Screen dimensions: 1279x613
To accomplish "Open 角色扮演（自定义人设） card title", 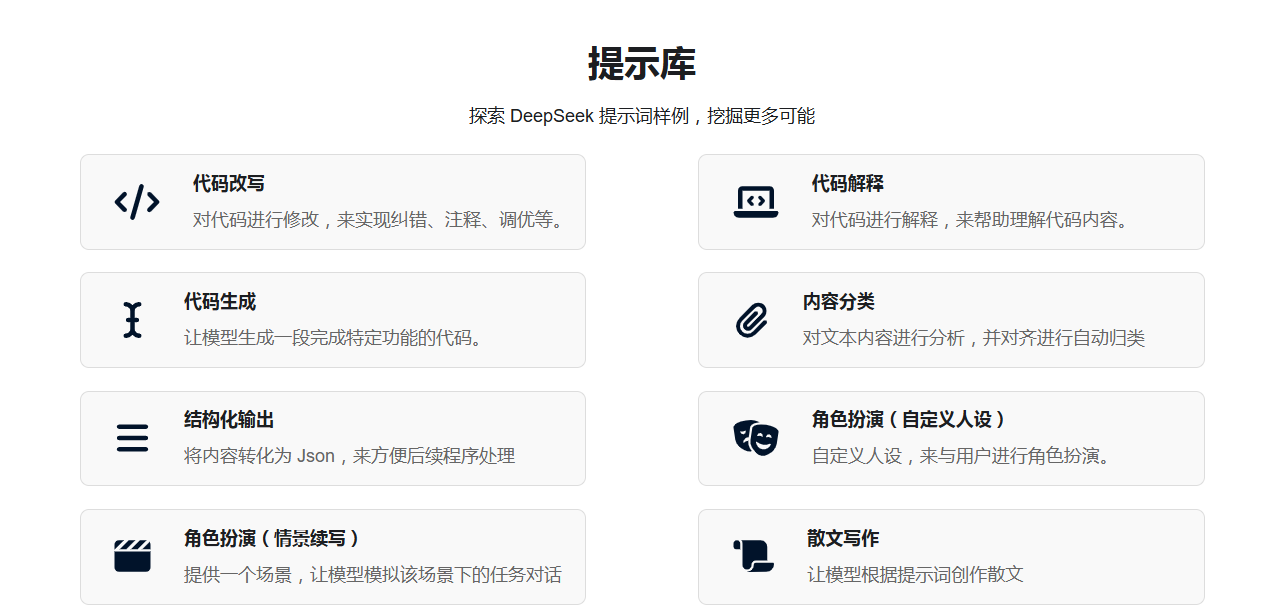I will 909,420.
